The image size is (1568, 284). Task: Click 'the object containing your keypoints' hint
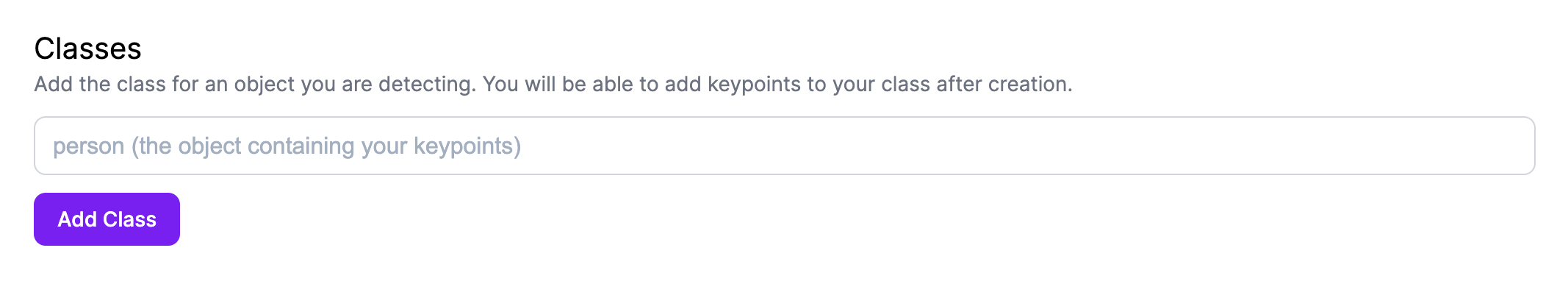pos(326,146)
